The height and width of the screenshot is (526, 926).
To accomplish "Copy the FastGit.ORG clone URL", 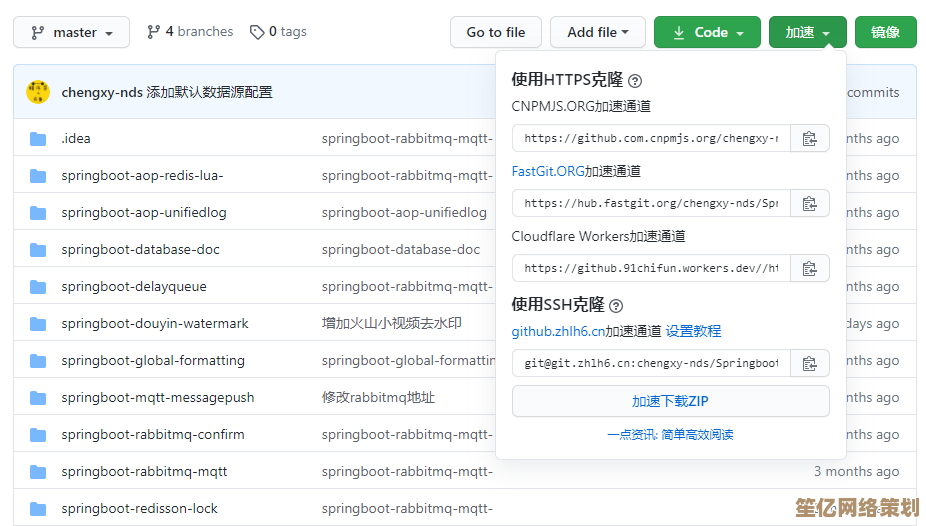I will pyautogui.click(x=809, y=203).
